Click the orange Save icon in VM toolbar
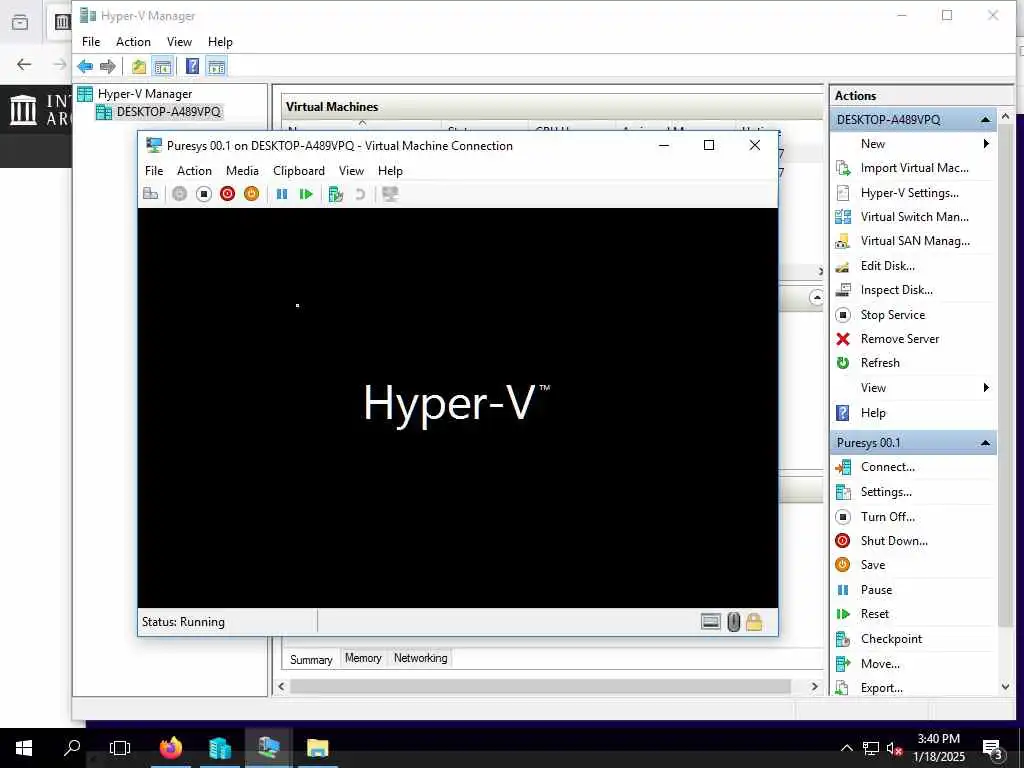The width and height of the screenshot is (1024, 768). pyautogui.click(x=251, y=194)
